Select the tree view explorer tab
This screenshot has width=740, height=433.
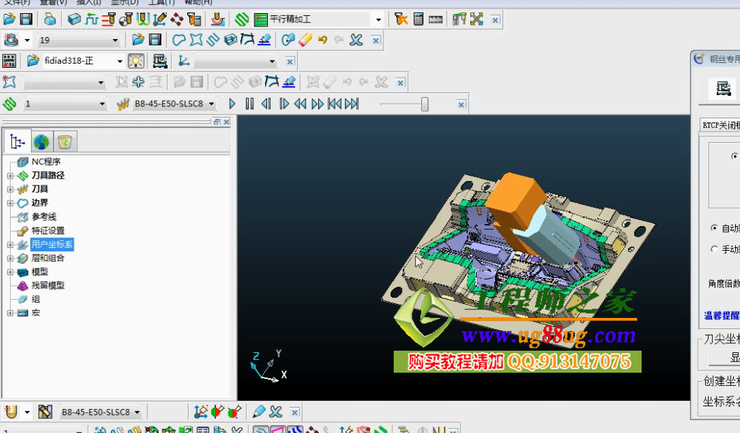[17, 142]
